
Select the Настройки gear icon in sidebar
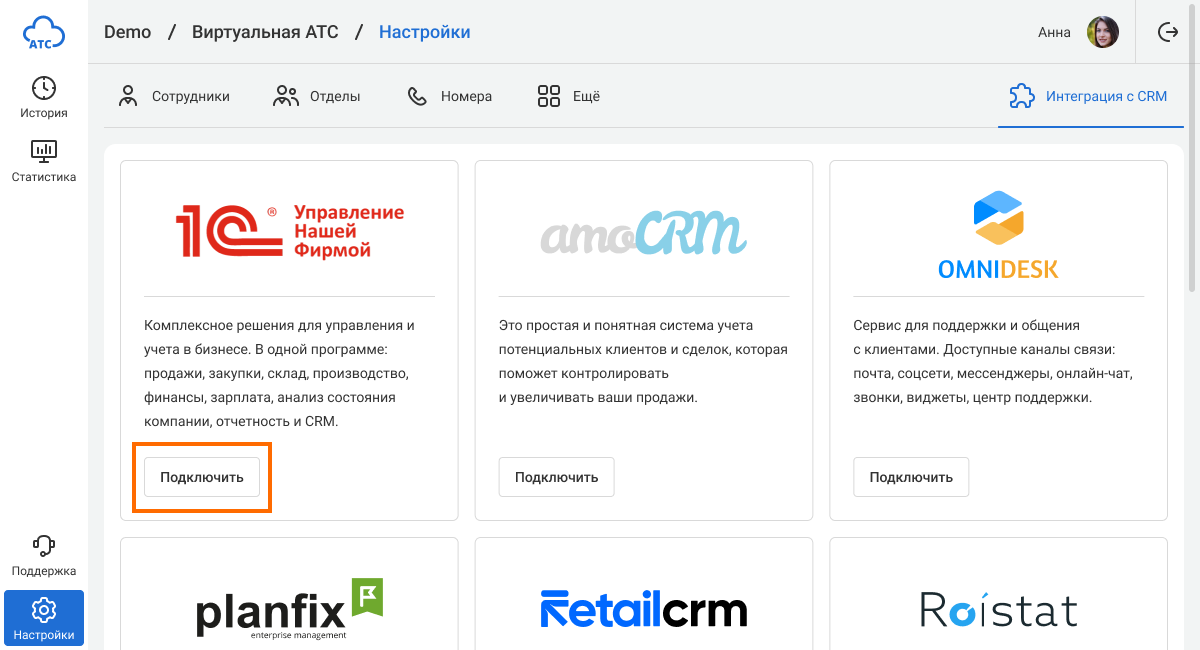[44, 610]
